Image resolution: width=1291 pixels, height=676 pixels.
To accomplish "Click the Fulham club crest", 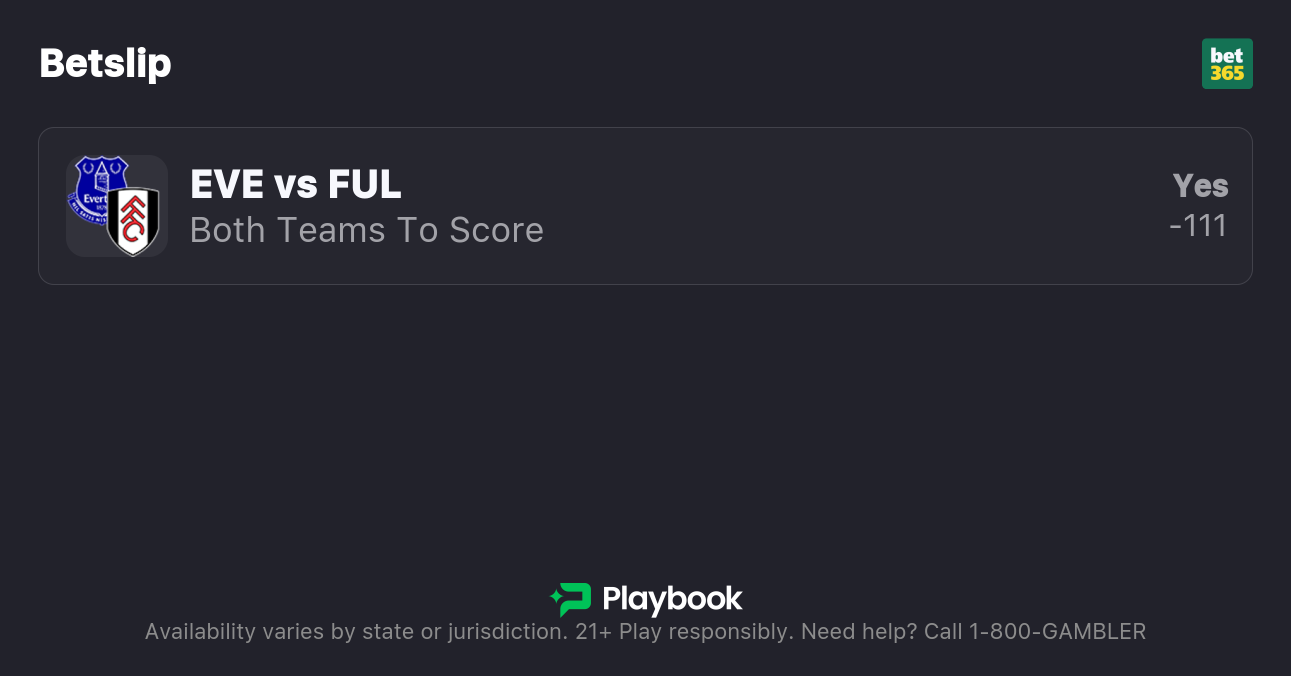I will 133,221.
